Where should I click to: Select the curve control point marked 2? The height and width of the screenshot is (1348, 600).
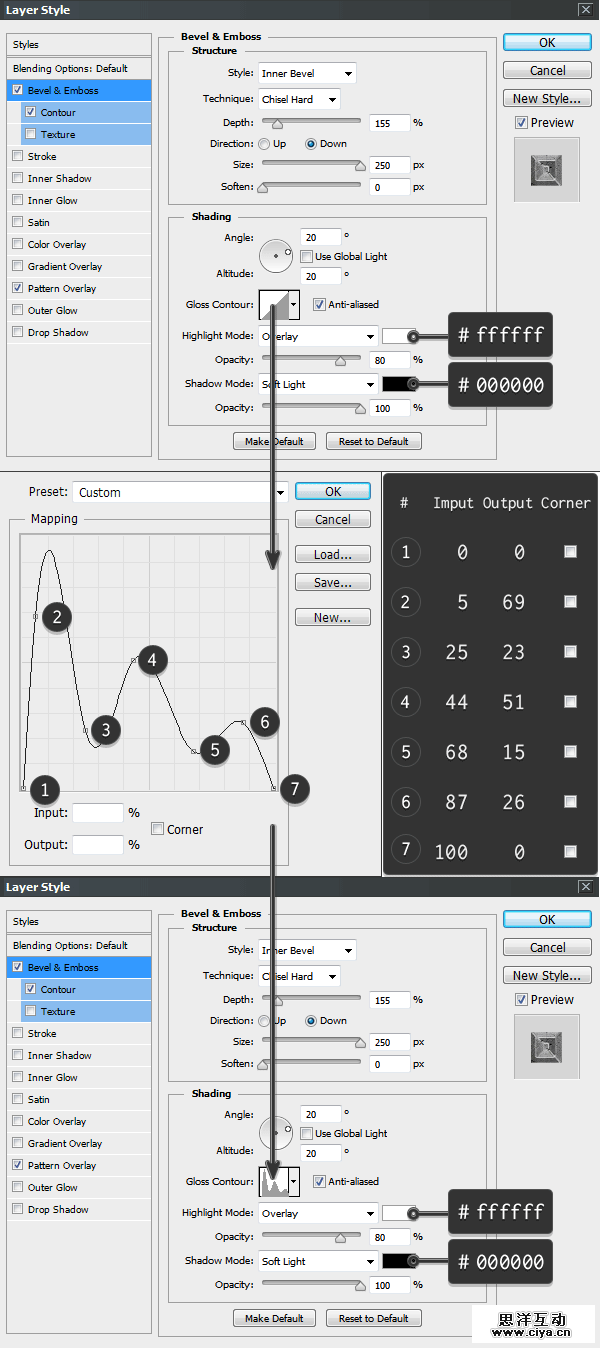(x=36, y=617)
